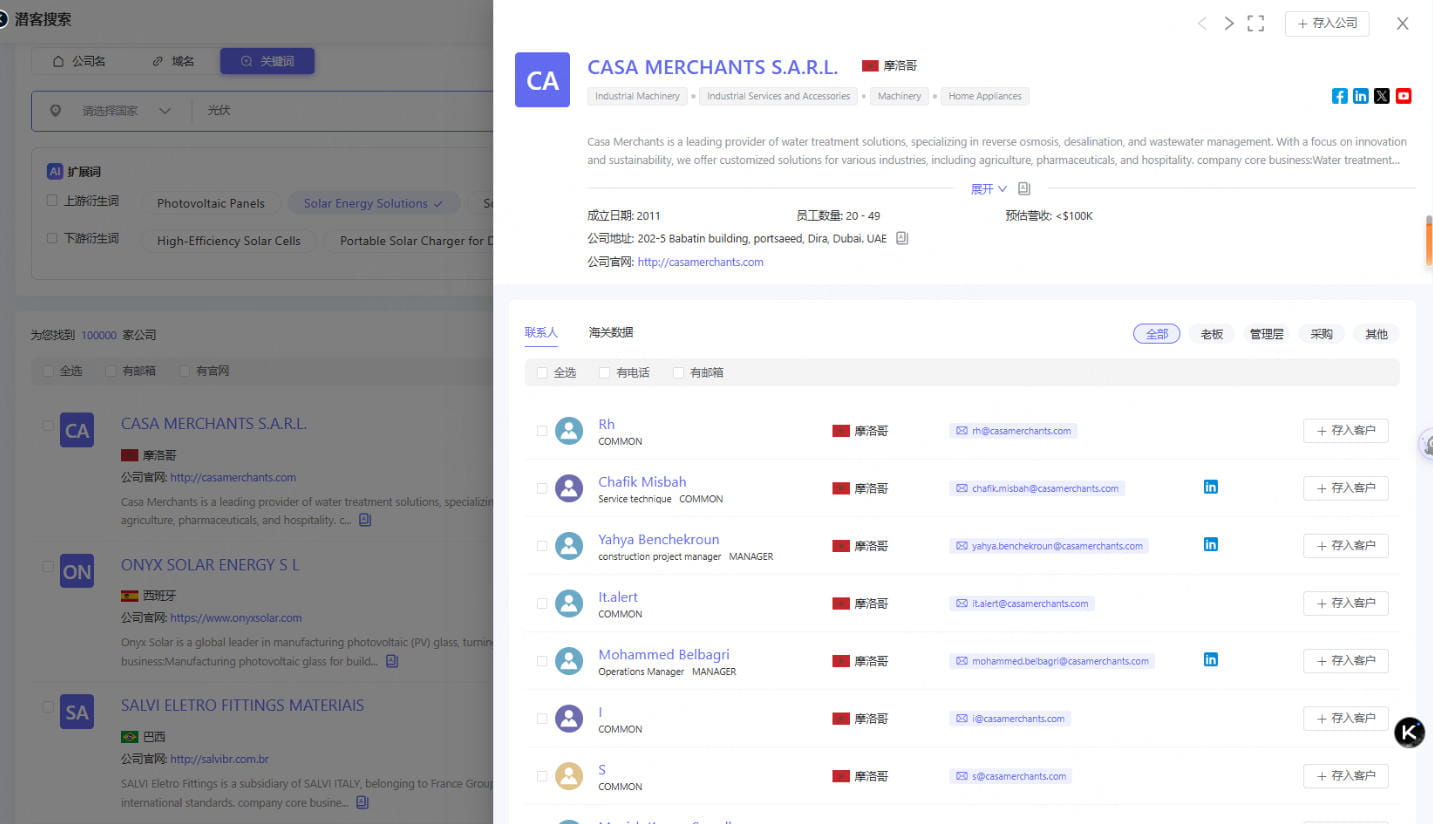Click the 存入公司 button

coord(1327,23)
